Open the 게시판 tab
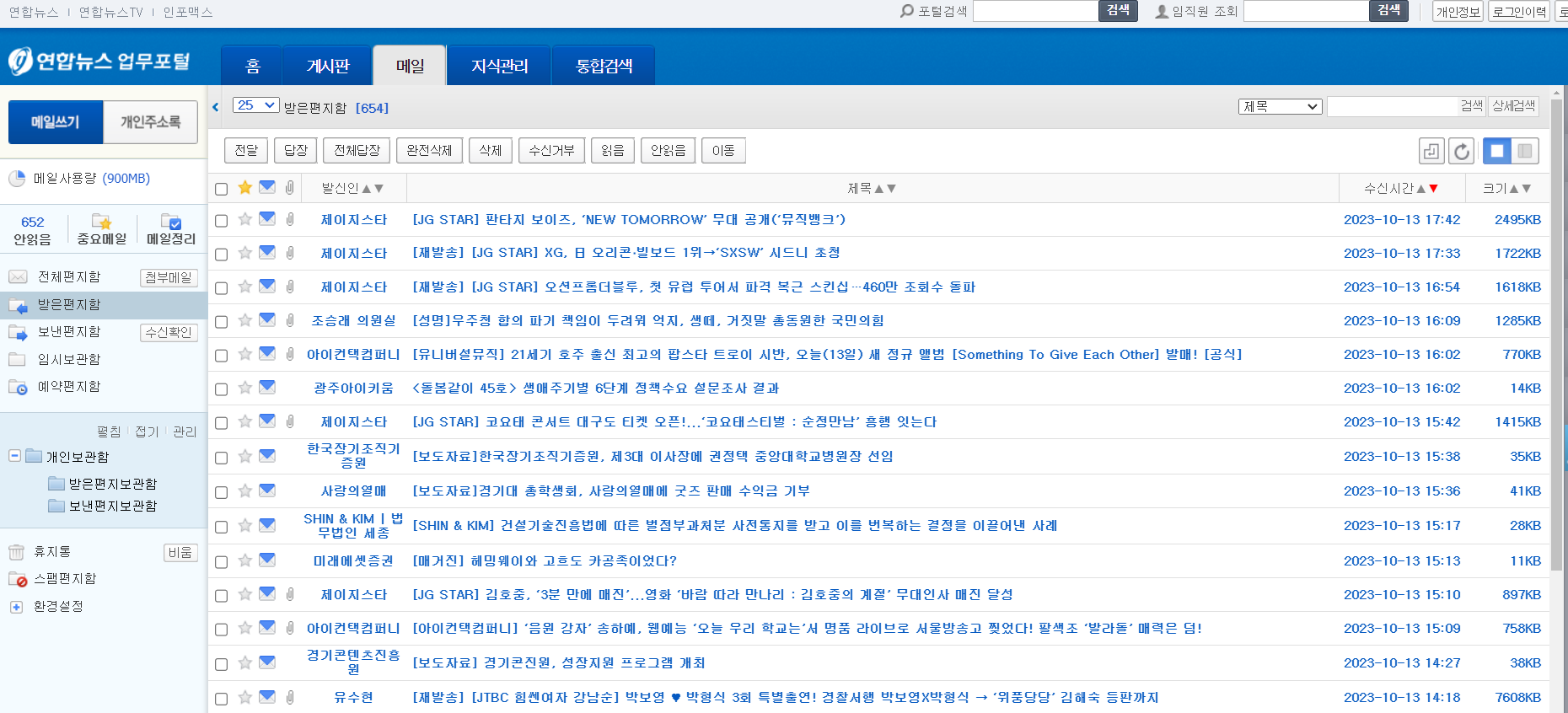 pos(328,66)
